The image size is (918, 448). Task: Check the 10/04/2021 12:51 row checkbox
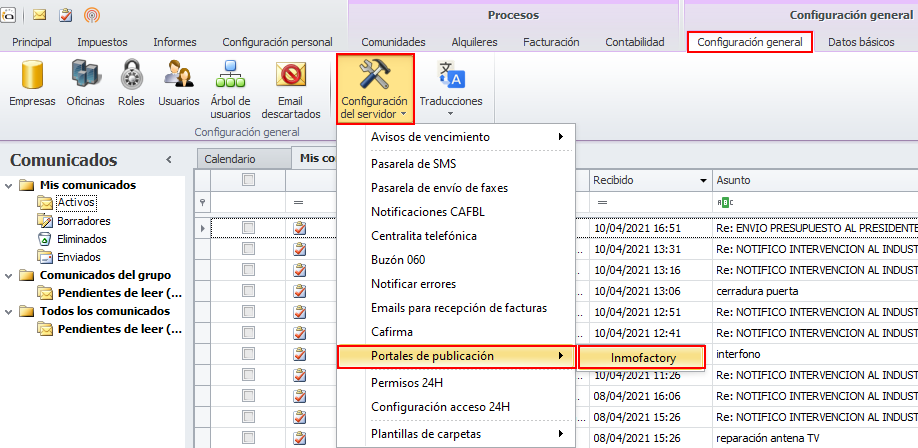[x=249, y=312]
